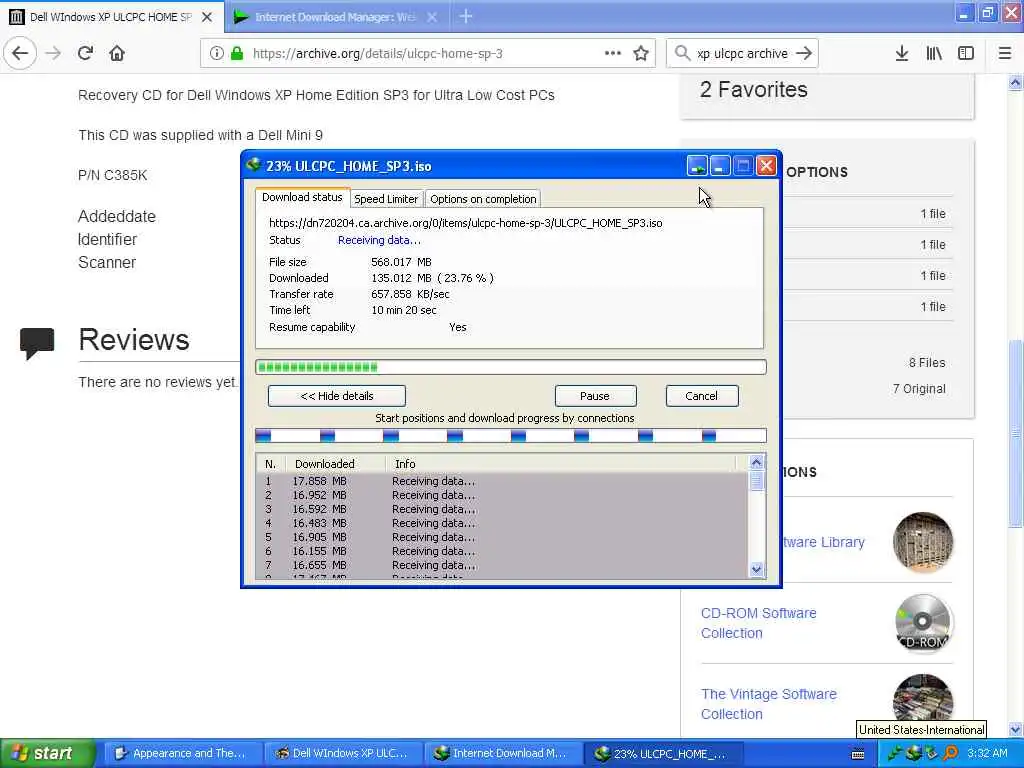Click the IDM icon in dialog title bar
This screenshot has height=768, width=1024.
pos(253,165)
